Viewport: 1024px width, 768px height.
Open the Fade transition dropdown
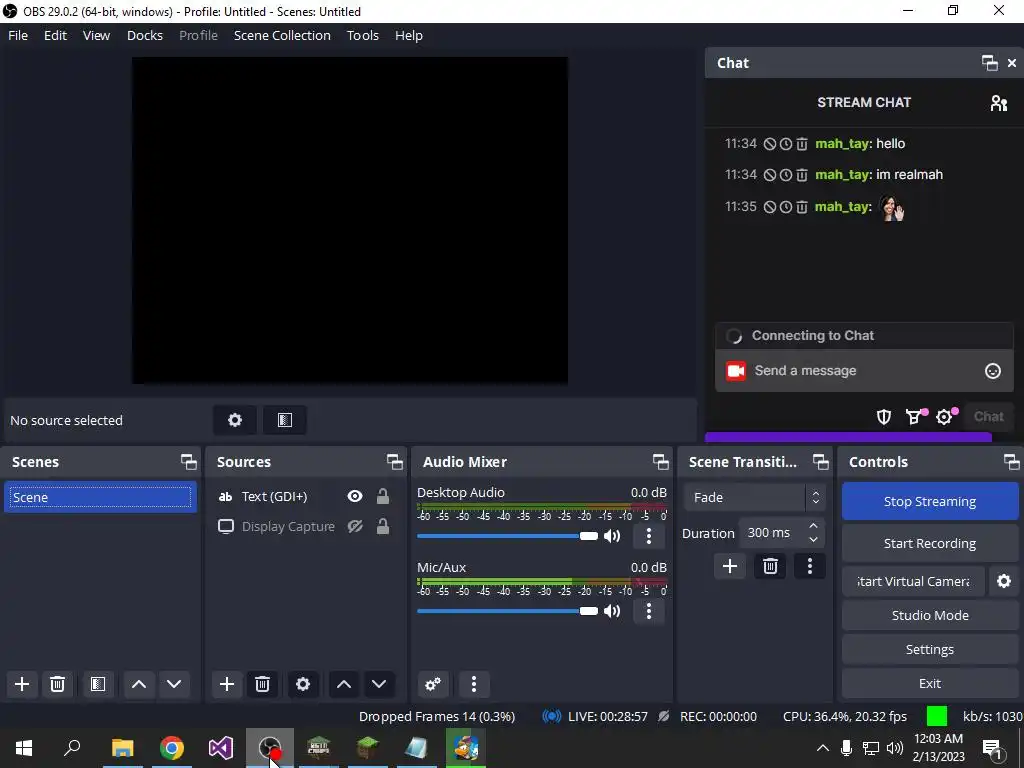tap(754, 498)
